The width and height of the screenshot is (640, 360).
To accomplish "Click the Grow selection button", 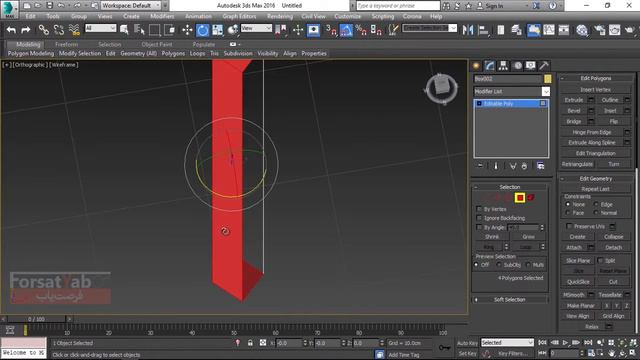I will [x=528, y=237].
